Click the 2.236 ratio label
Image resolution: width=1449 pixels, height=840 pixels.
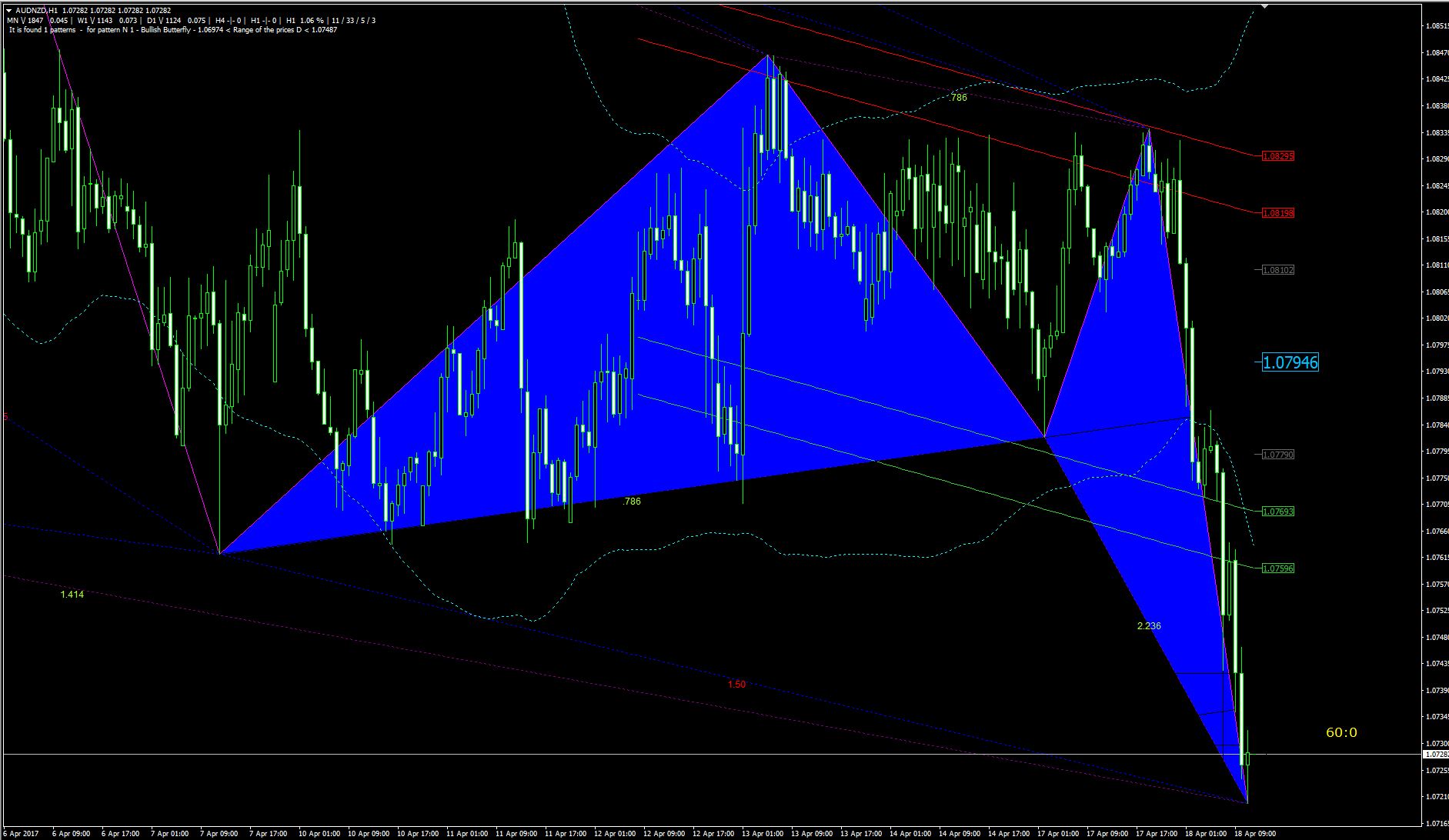1149,626
